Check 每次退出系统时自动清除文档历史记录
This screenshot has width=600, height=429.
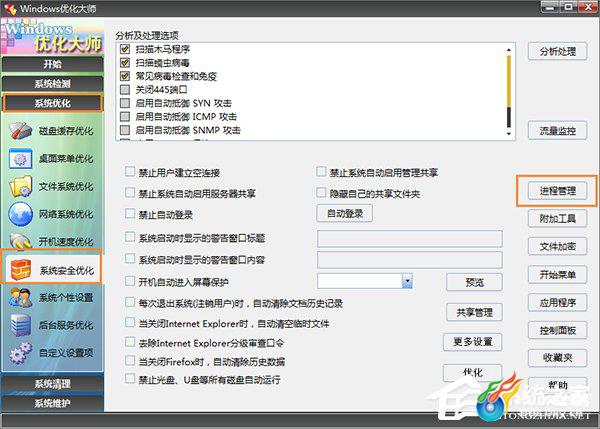coord(130,302)
